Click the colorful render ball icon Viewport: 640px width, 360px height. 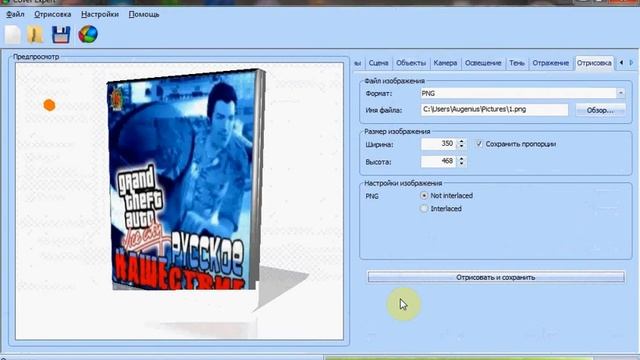pos(88,34)
